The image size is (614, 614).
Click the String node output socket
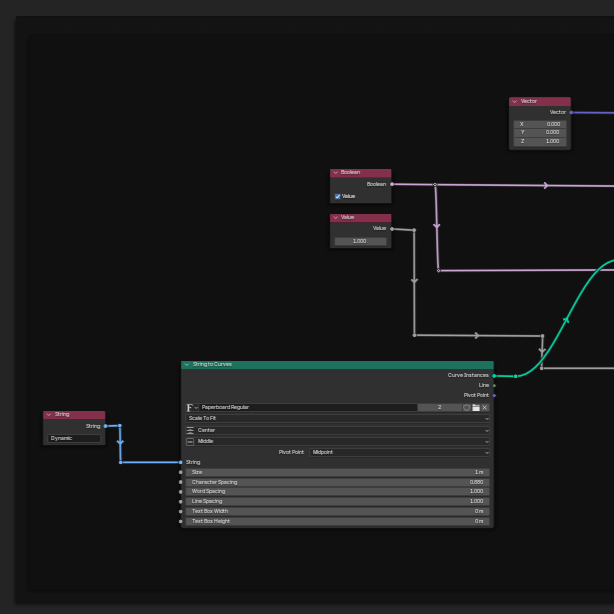[x=105, y=426]
